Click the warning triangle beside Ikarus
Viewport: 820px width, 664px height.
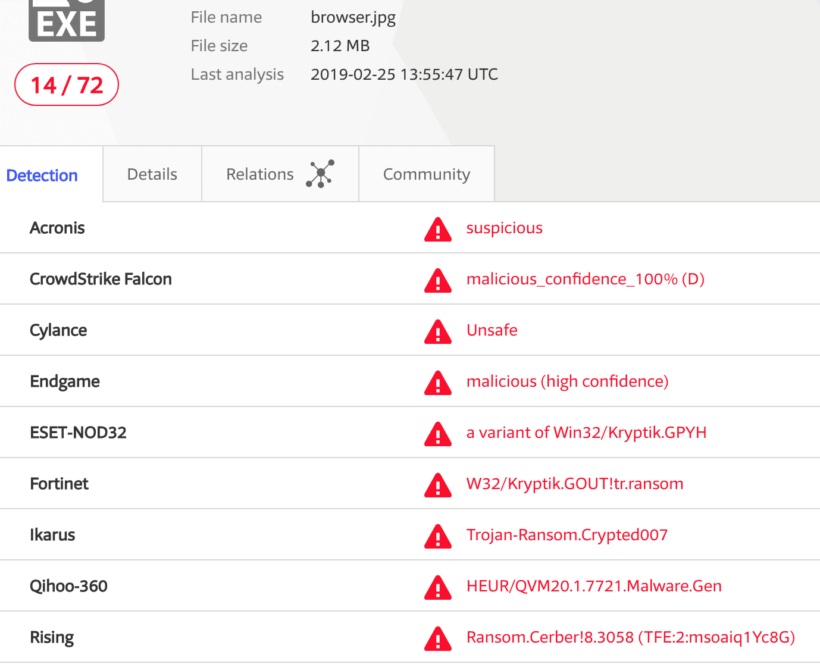[437, 535]
